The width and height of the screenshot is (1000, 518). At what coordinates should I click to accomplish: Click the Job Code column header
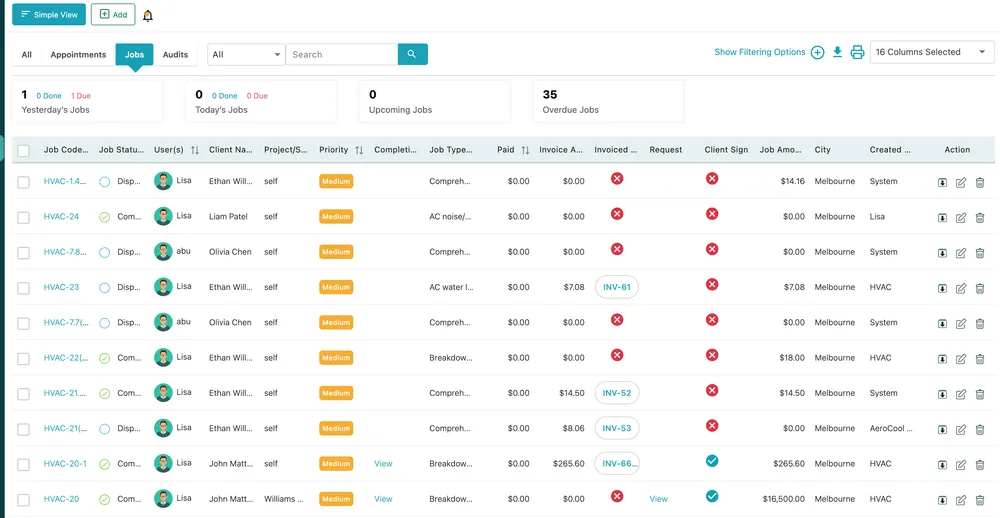tap(66, 150)
